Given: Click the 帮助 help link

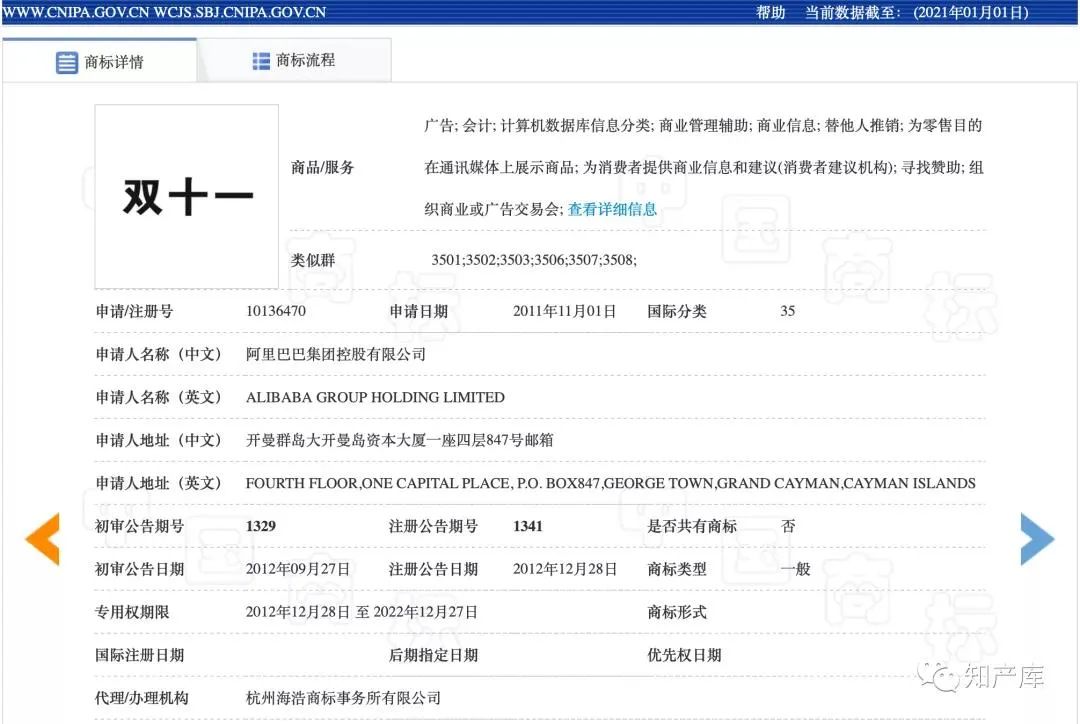Looking at the screenshot, I should pos(771,12).
